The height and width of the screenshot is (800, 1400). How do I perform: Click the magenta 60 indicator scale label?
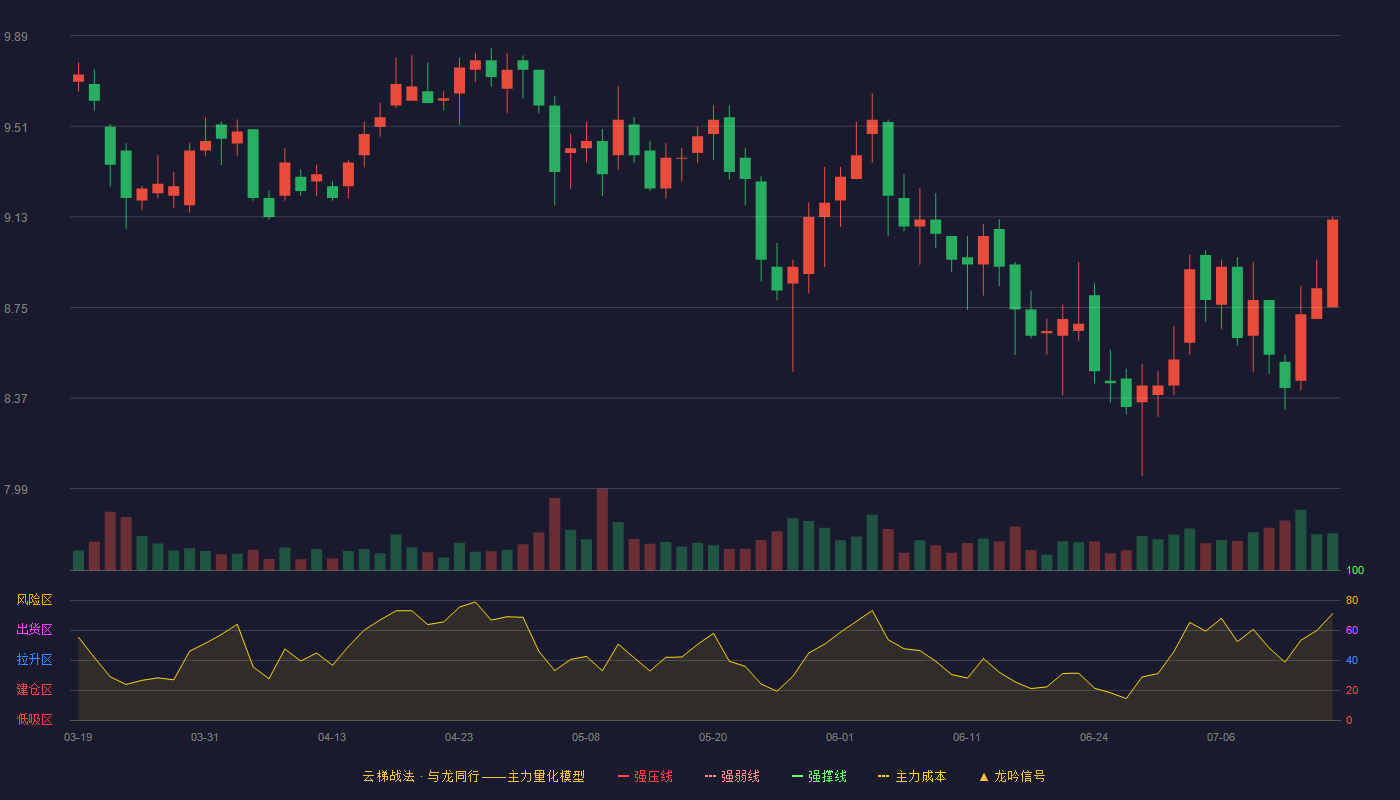[1352, 630]
